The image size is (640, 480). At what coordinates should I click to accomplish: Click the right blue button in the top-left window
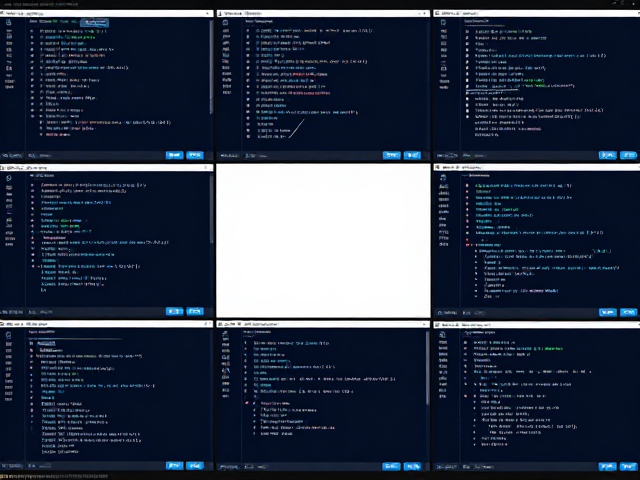tap(195, 155)
